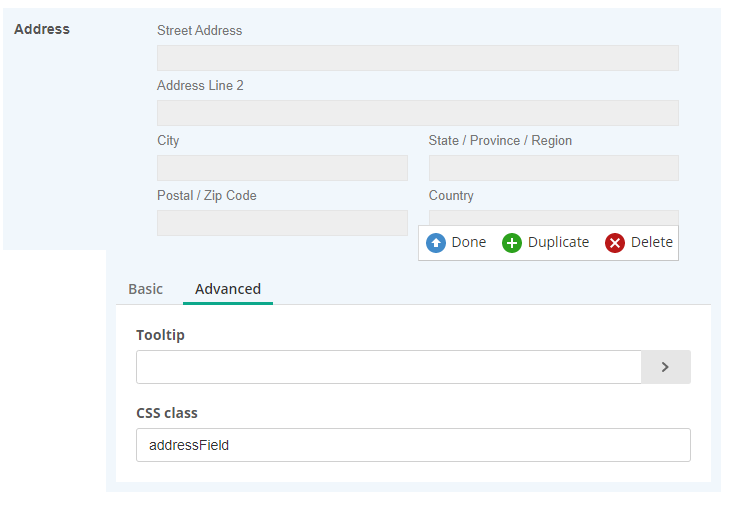Click the CSS class heading label
The height and width of the screenshot is (510, 729).
(x=167, y=412)
